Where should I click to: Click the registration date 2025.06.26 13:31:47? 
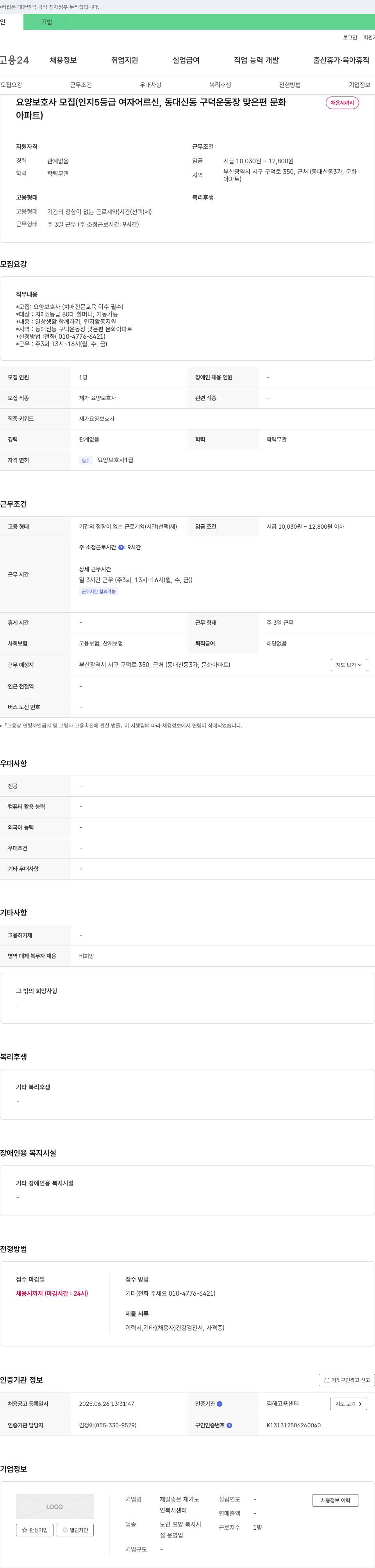(x=107, y=1404)
